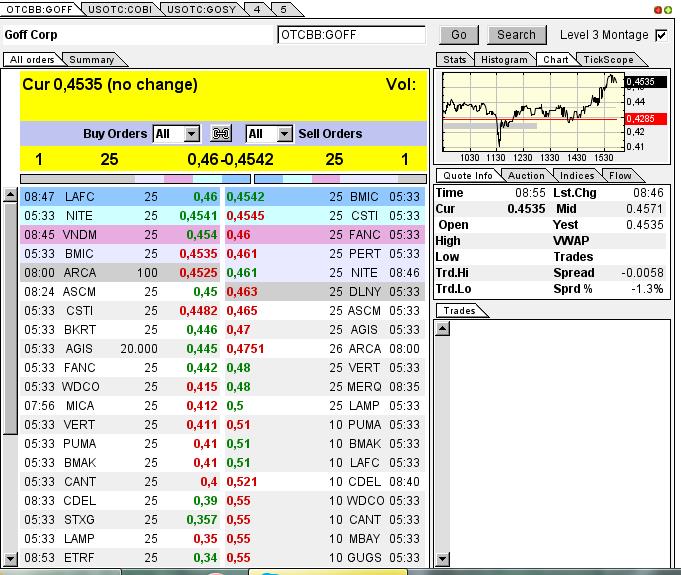Click the Search button
Viewport: 681px width, 575px height.
click(516, 35)
